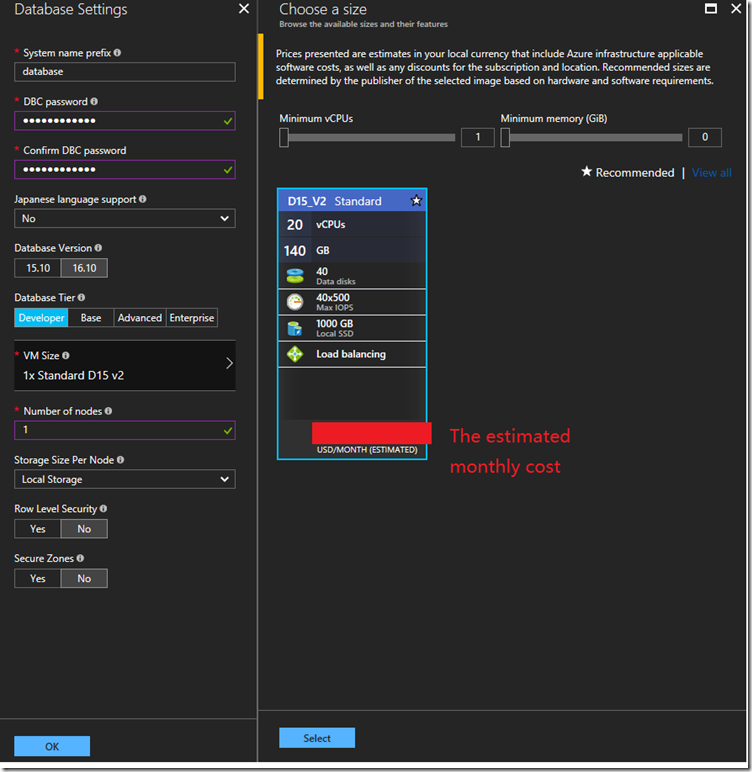Click the info icon beside Database Version

(x=98, y=248)
